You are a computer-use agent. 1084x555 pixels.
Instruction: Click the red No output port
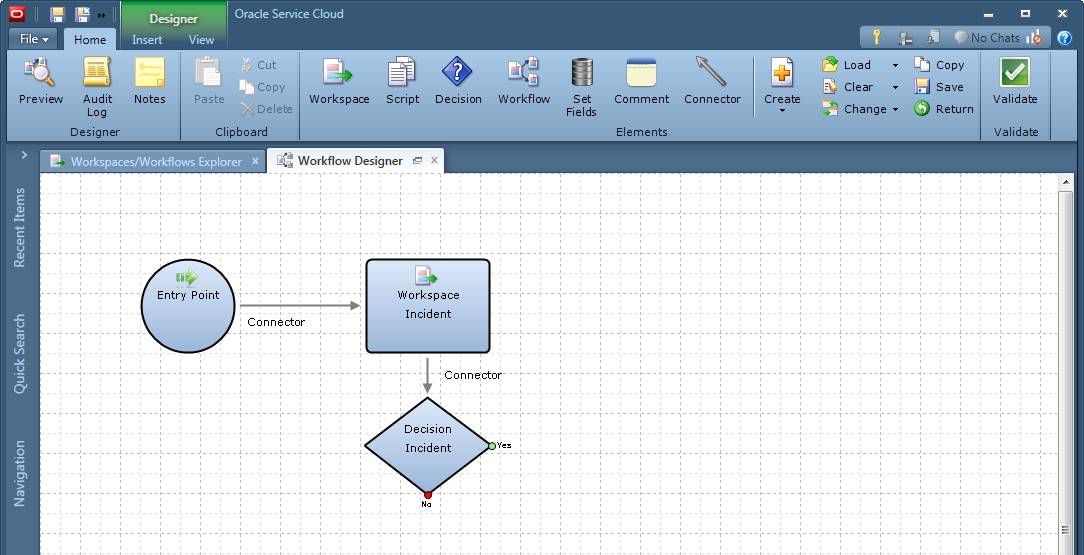[x=428, y=495]
